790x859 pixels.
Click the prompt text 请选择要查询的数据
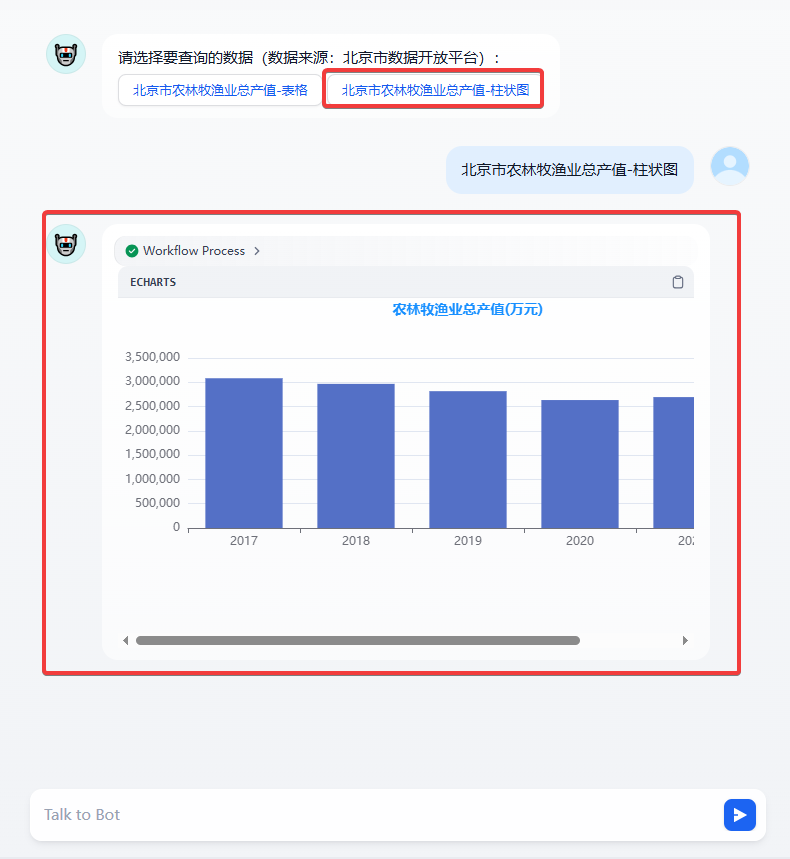coord(186,58)
